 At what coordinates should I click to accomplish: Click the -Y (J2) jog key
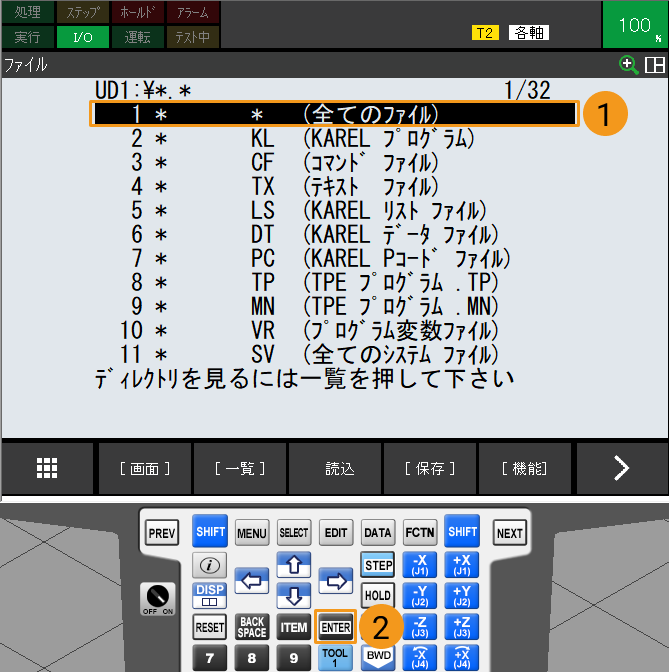coord(420,596)
